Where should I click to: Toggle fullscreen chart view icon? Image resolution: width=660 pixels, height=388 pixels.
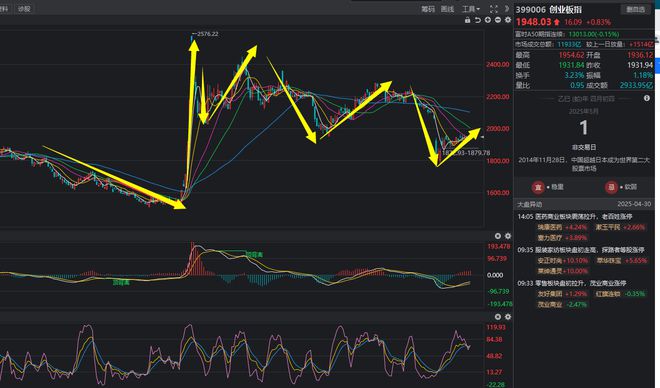coord(494,9)
